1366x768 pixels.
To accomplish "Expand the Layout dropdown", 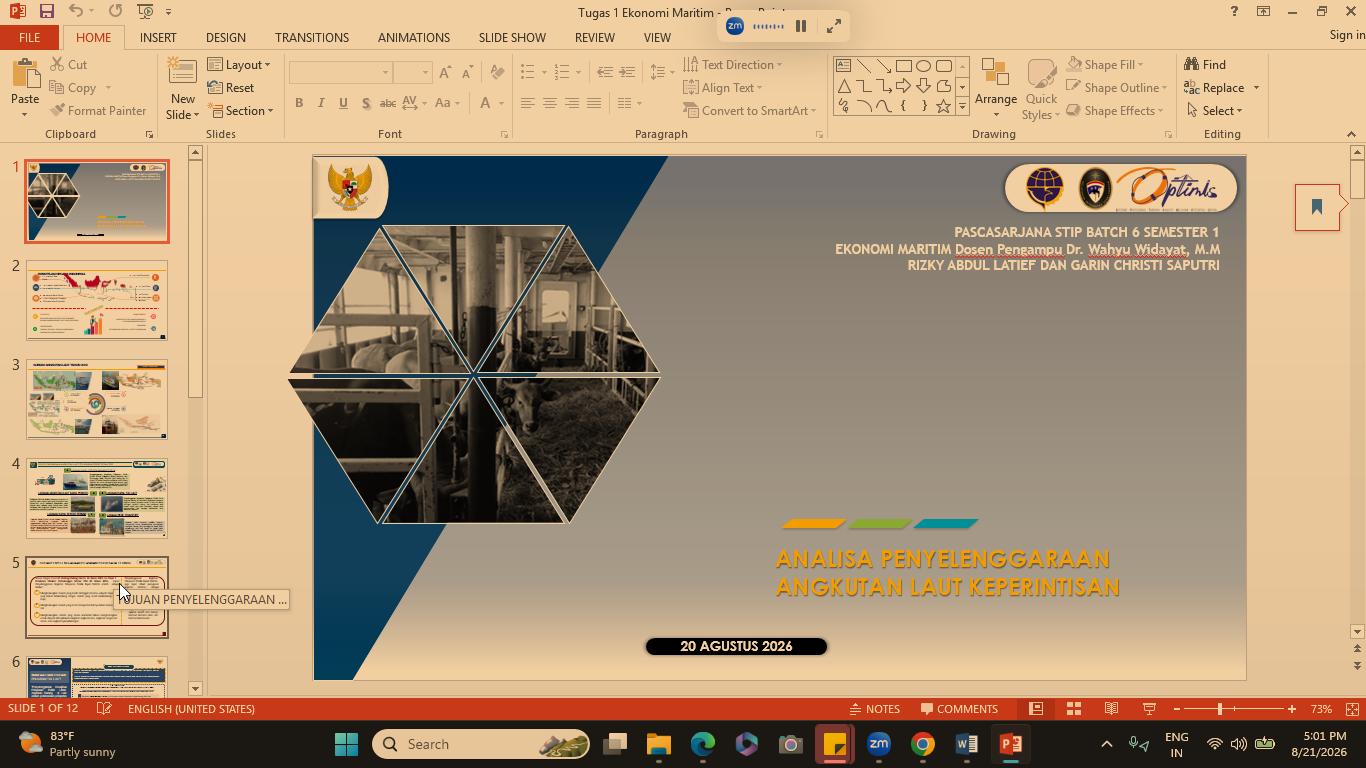I will [239, 65].
